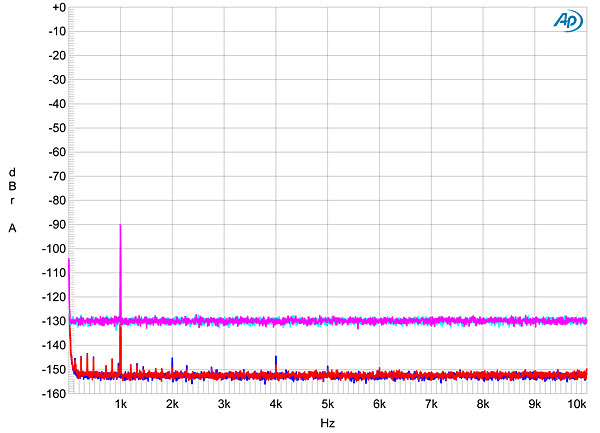The width and height of the screenshot is (600, 433).
Task: Click the 4k frequency axis tick label
Action: [x=276, y=405]
